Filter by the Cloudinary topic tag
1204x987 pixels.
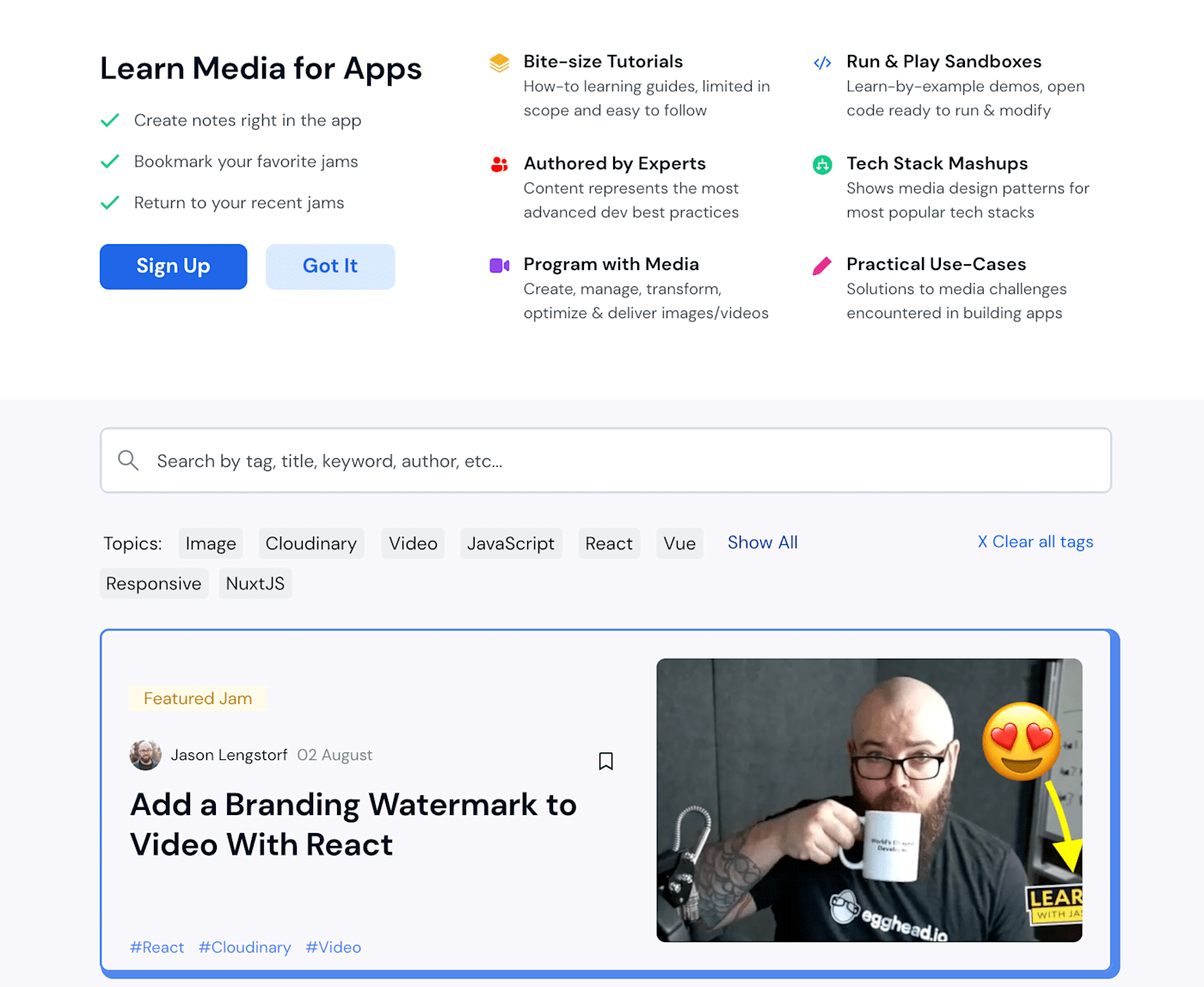click(311, 543)
